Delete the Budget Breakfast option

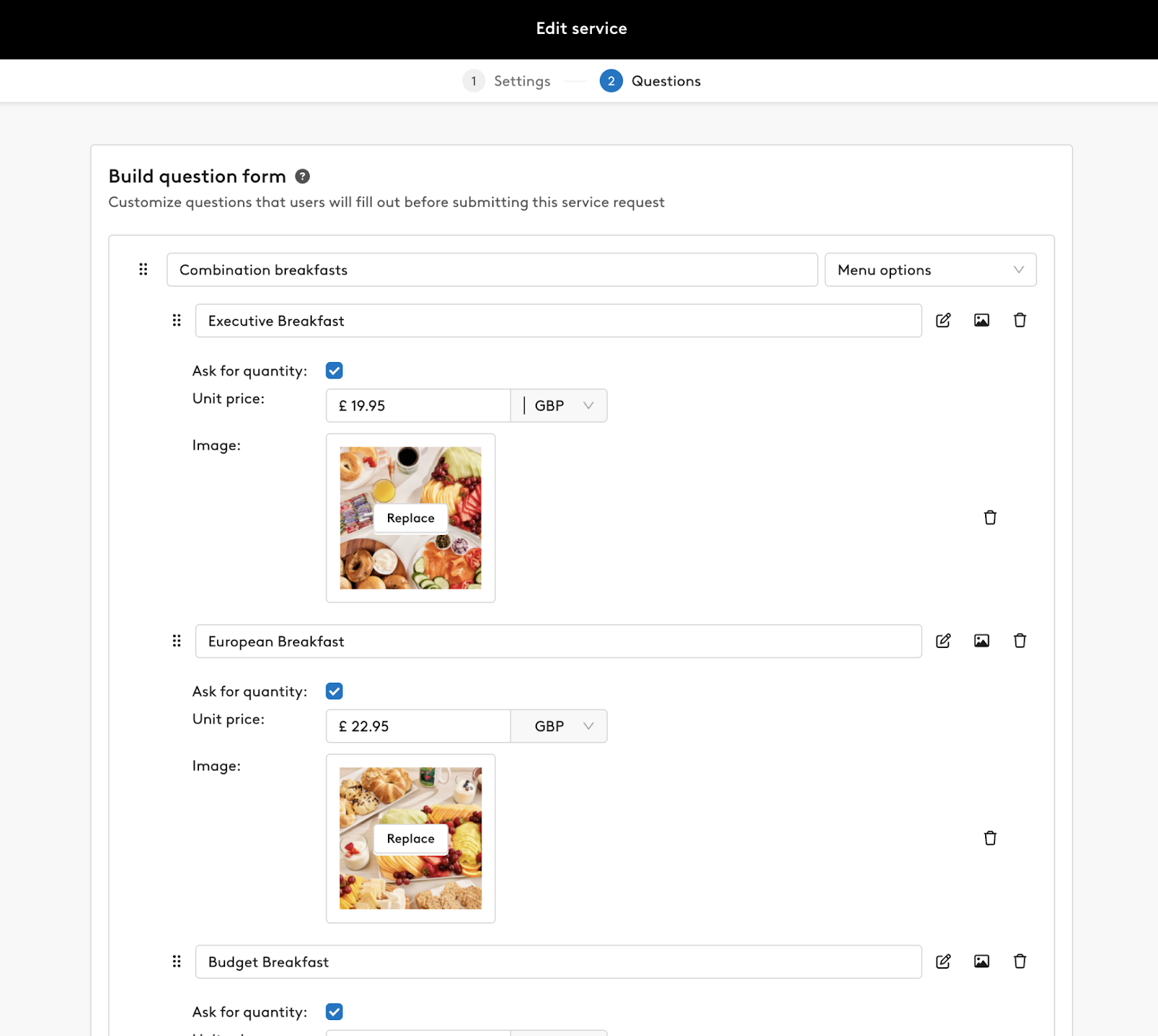tap(1020, 961)
